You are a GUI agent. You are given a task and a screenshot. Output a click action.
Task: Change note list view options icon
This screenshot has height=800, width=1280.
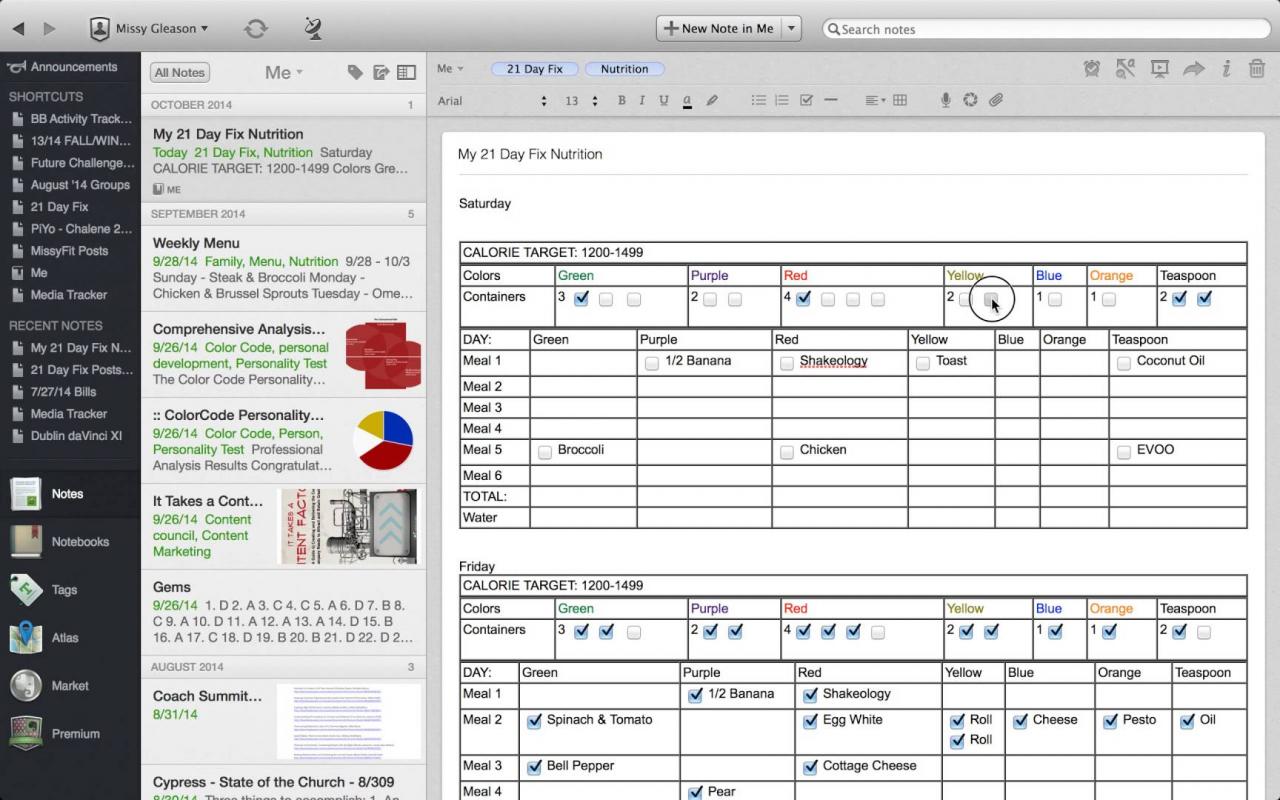tap(406, 72)
